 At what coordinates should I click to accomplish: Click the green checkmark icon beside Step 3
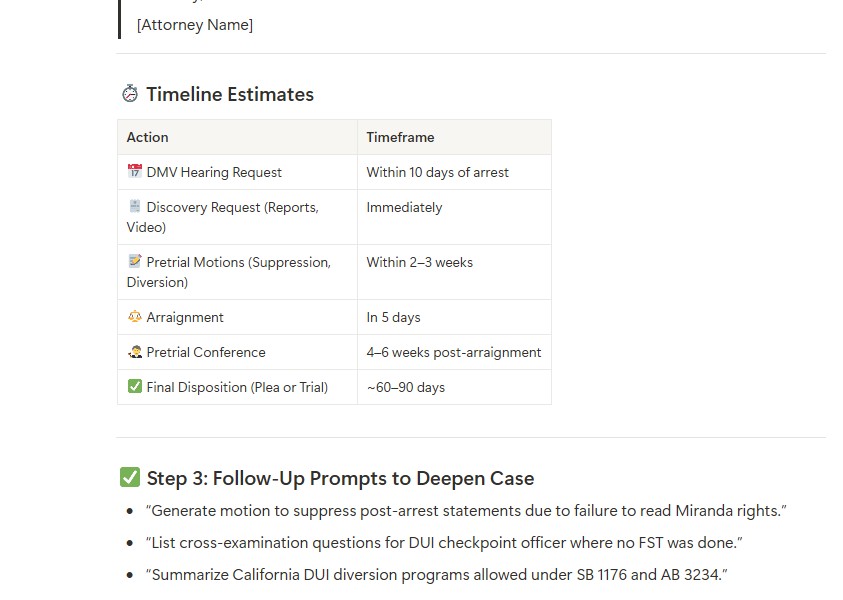130,478
